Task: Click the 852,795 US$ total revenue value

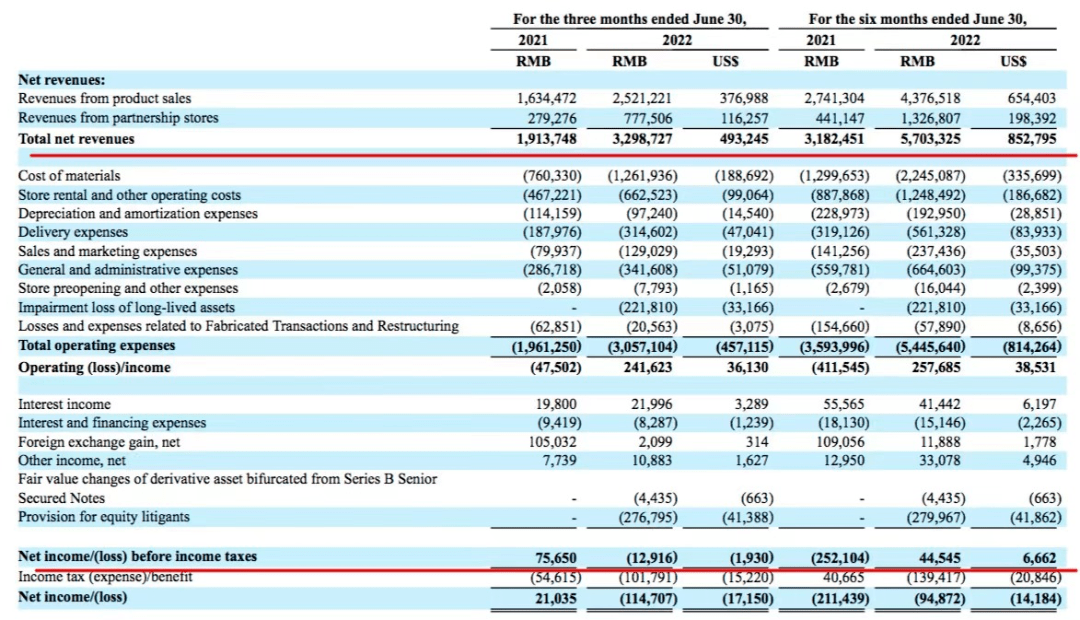Action: pyautogui.click(x=1031, y=139)
